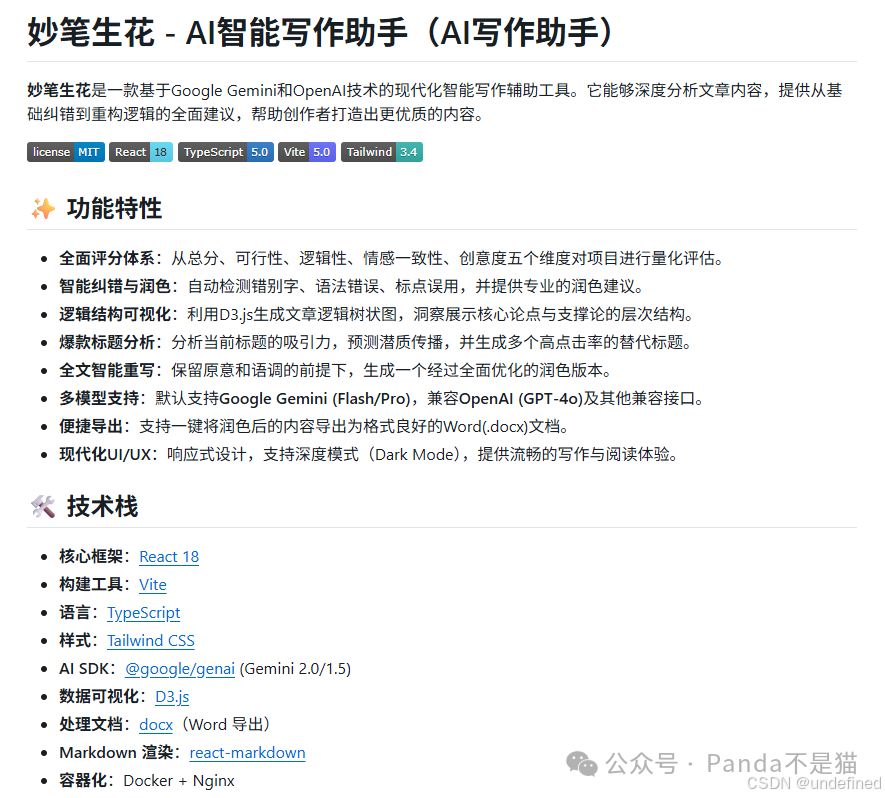Image resolution: width=885 pixels, height=798 pixels.
Task: Click the 数据可视化 label
Action: coord(99,697)
